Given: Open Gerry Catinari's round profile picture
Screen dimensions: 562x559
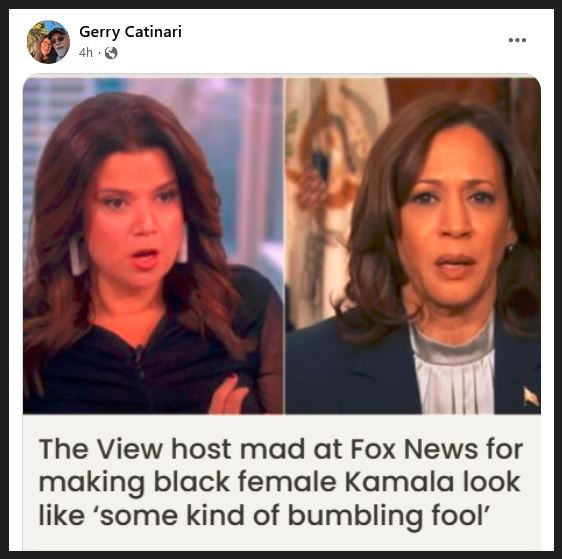Looking at the screenshot, I should [48, 42].
